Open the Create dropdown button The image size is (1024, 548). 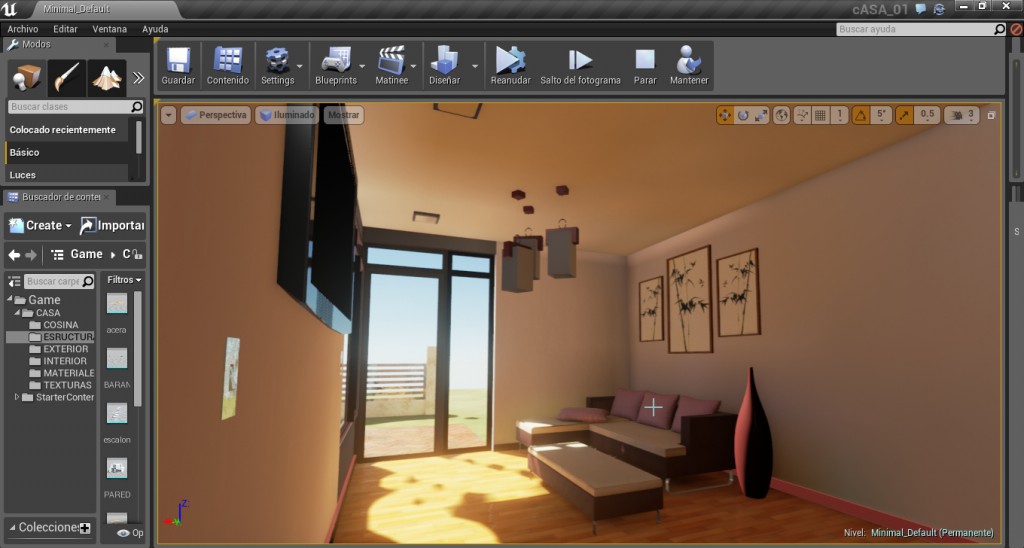coord(40,225)
